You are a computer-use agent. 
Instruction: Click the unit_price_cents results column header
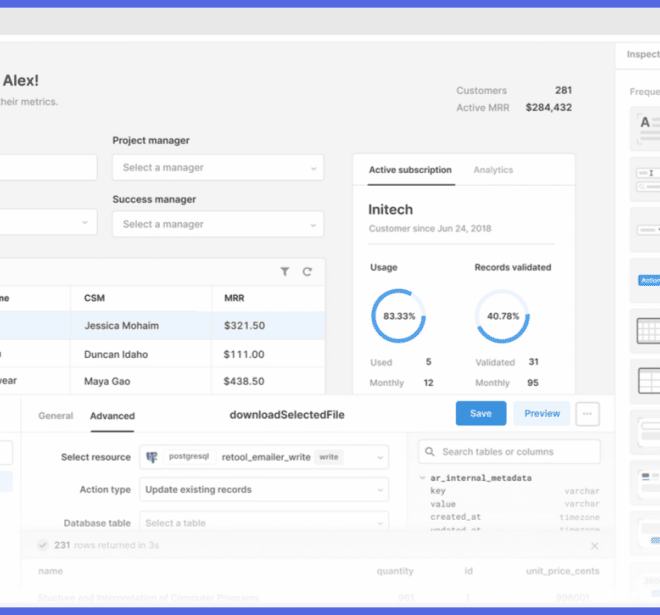[x=563, y=571]
